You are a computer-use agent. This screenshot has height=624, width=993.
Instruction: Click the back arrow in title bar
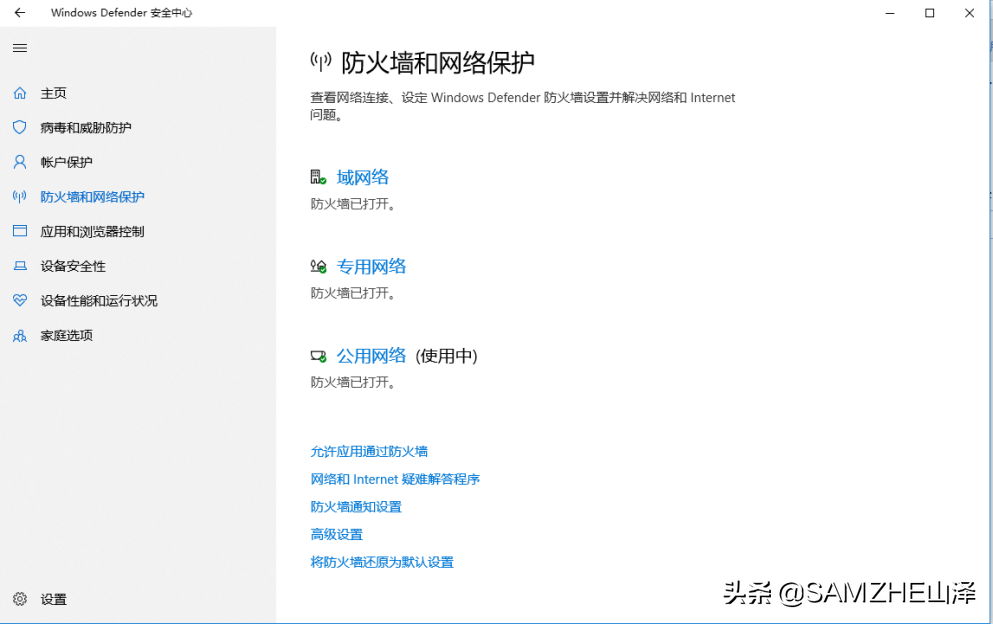pos(20,13)
